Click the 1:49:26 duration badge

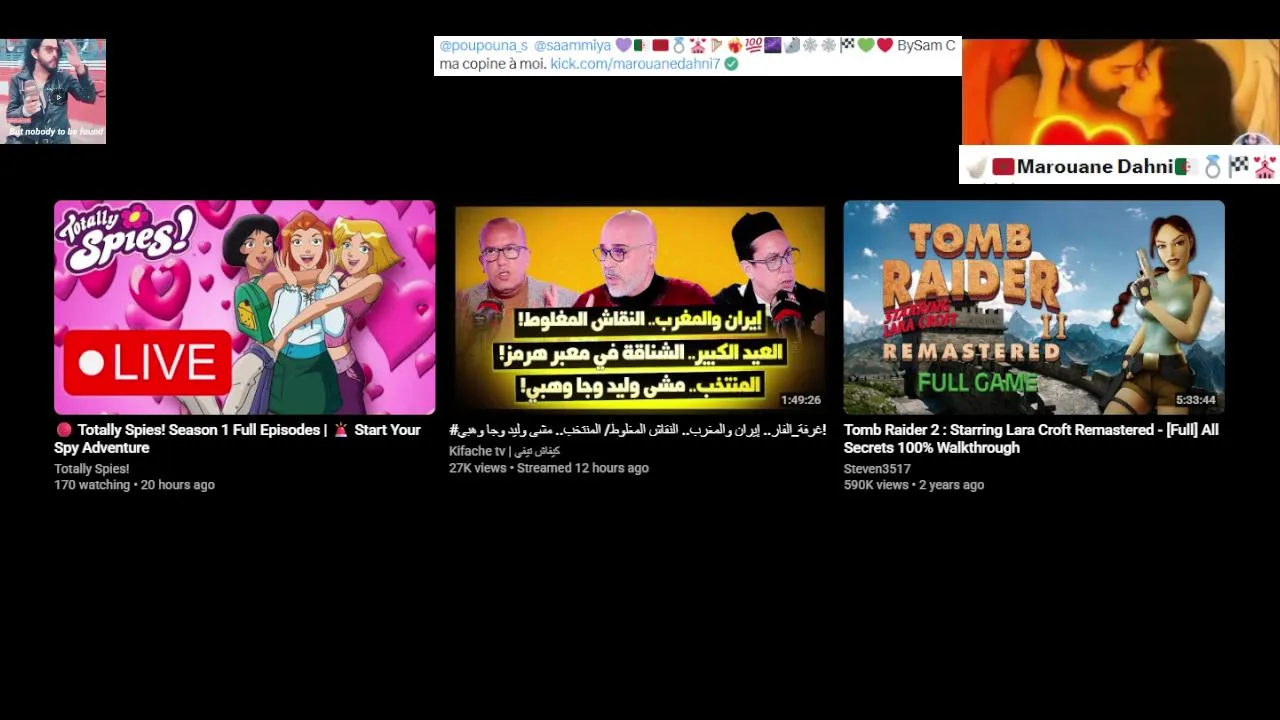click(x=801, y=400)
